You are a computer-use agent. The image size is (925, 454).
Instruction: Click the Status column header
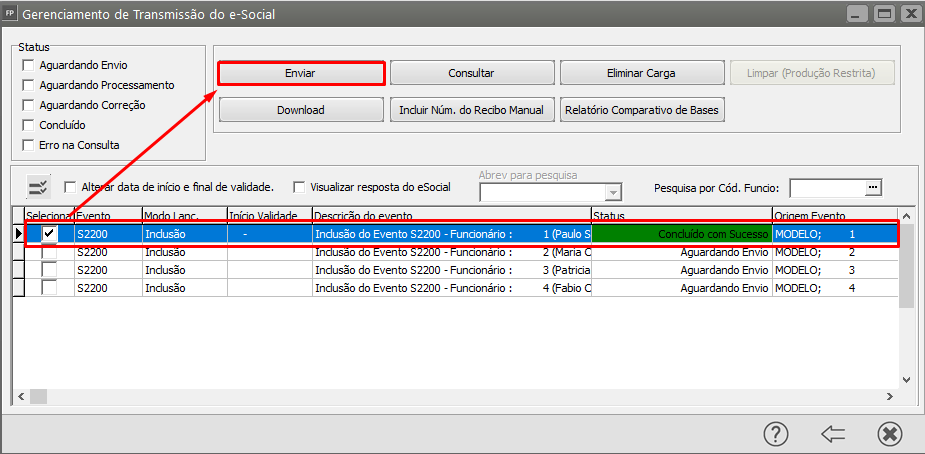tap(682, 215)
